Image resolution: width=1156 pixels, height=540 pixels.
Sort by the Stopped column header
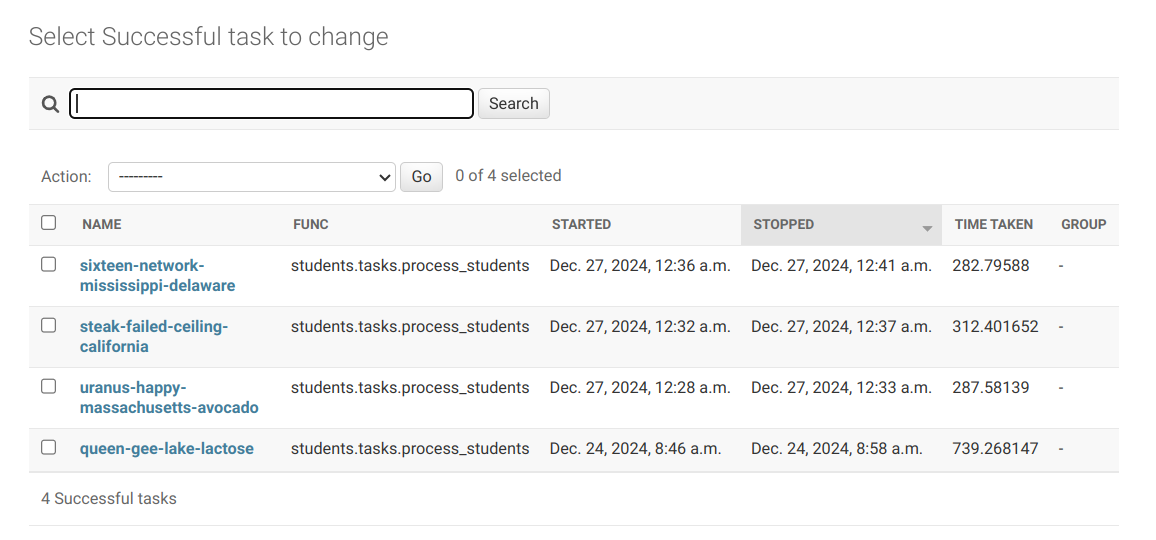(x=784, y=224)
